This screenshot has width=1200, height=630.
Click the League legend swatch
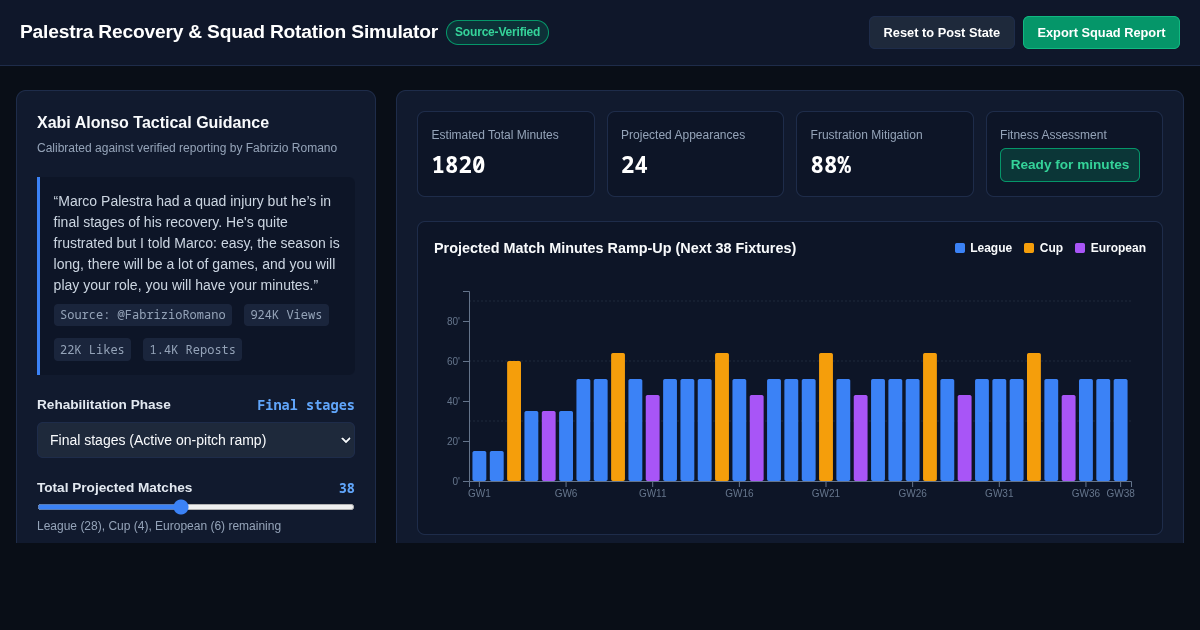click(x=960, y=248)
